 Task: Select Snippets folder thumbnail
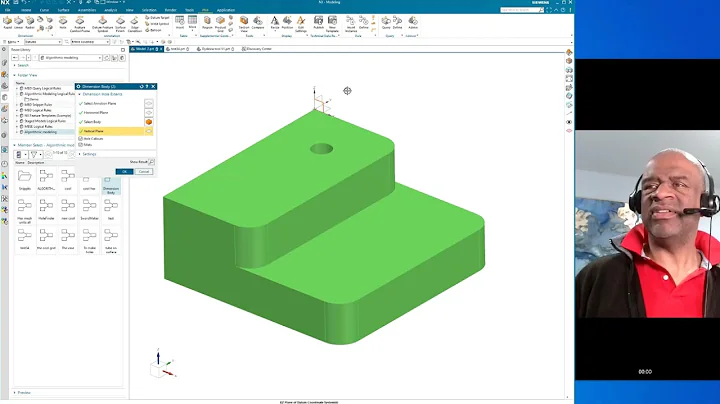(x=24, y=180)
